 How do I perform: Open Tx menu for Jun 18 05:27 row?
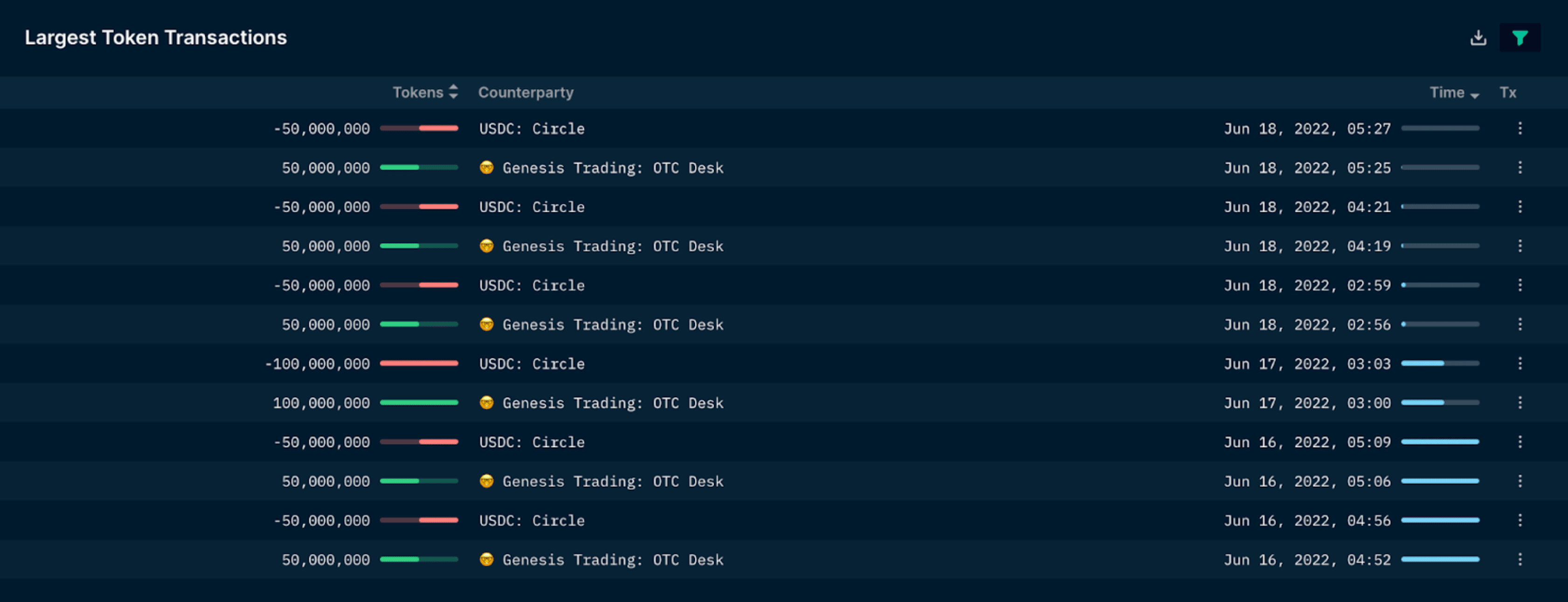pos(1520,128)
